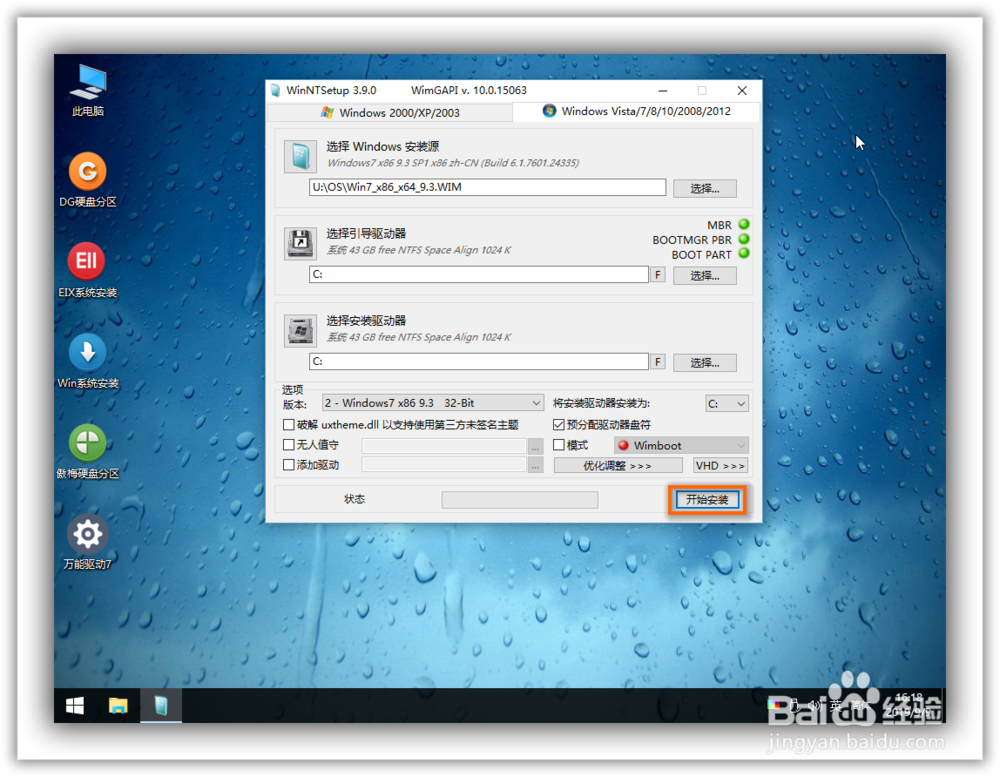Click the BOOTMGR PBR green status light
1000x777 pixels.
[744, 239]
